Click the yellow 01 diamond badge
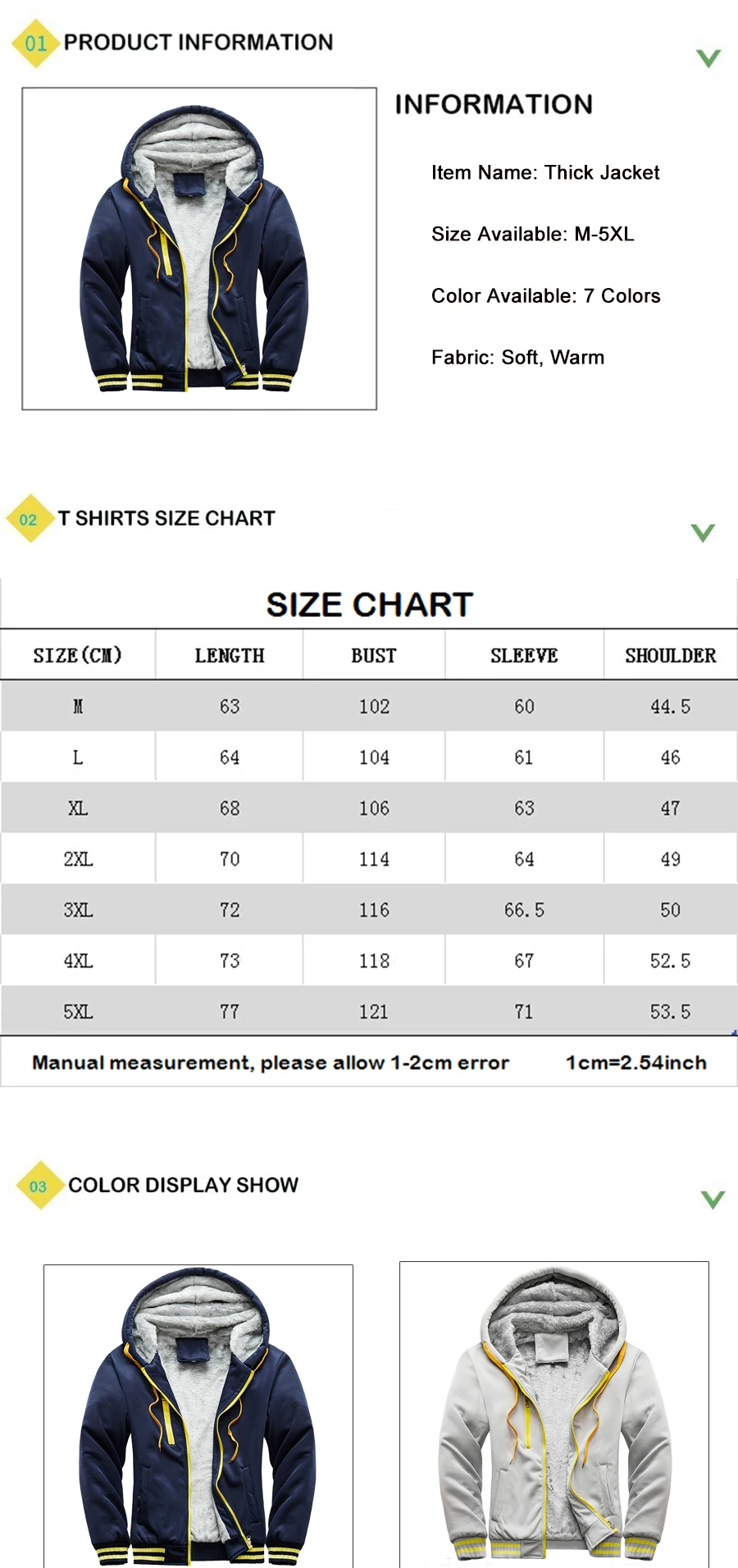 tap(35, 43)
